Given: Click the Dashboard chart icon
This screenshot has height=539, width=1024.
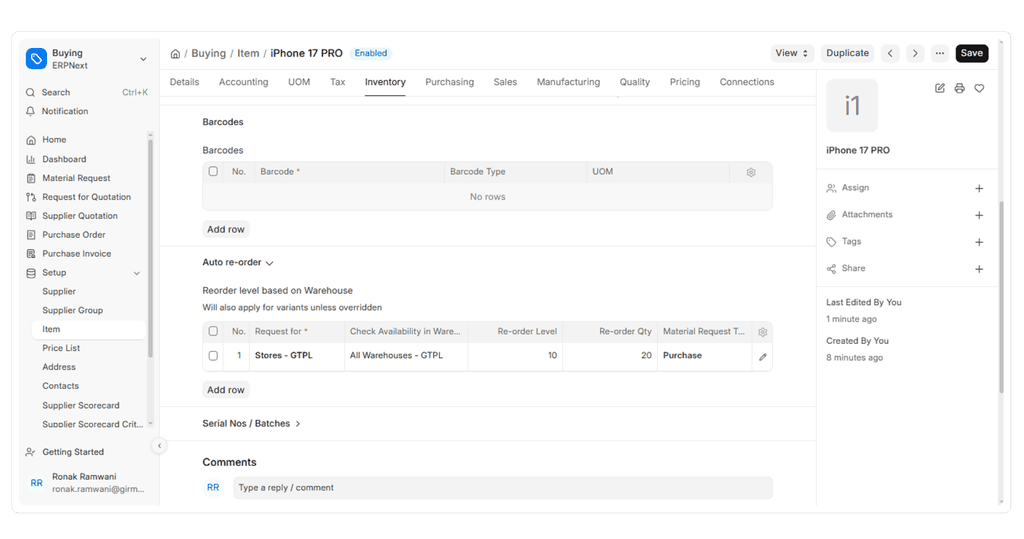Looking at the screenshot, I should coord(31,159).
